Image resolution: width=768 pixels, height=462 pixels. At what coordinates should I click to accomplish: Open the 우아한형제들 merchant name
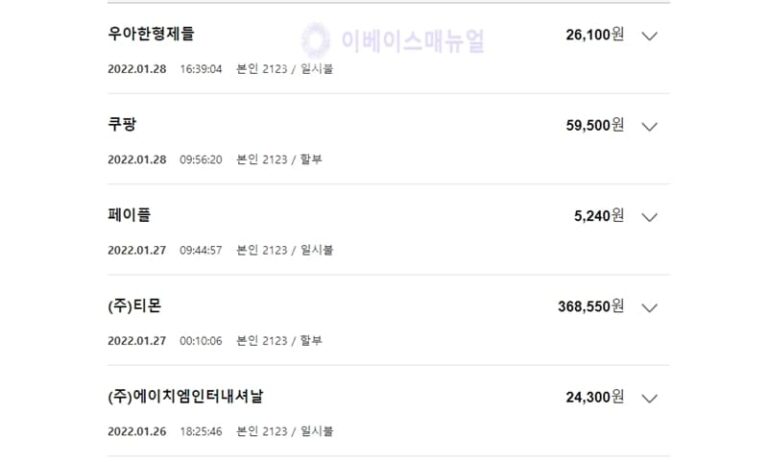coord(151,33)
